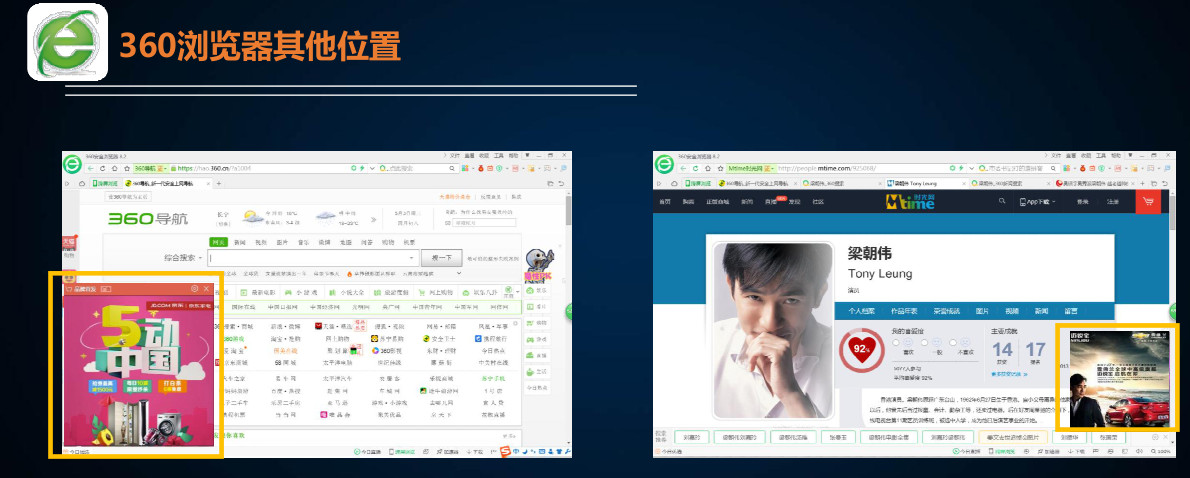Click the 14 awards count
The image size is (1190, 478).
tap(1003, 350)
